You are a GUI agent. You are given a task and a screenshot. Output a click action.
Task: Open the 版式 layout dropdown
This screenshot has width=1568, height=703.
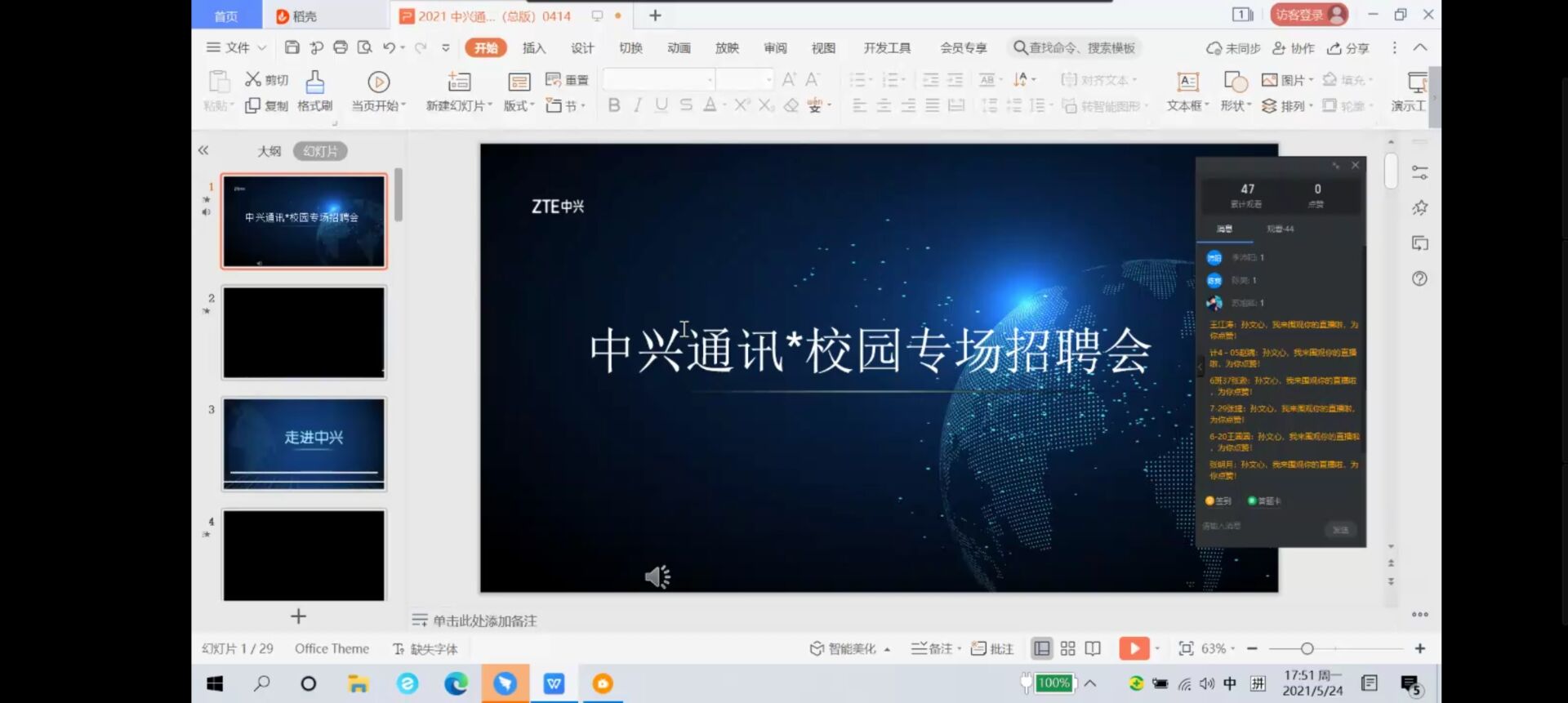point(519,106)
